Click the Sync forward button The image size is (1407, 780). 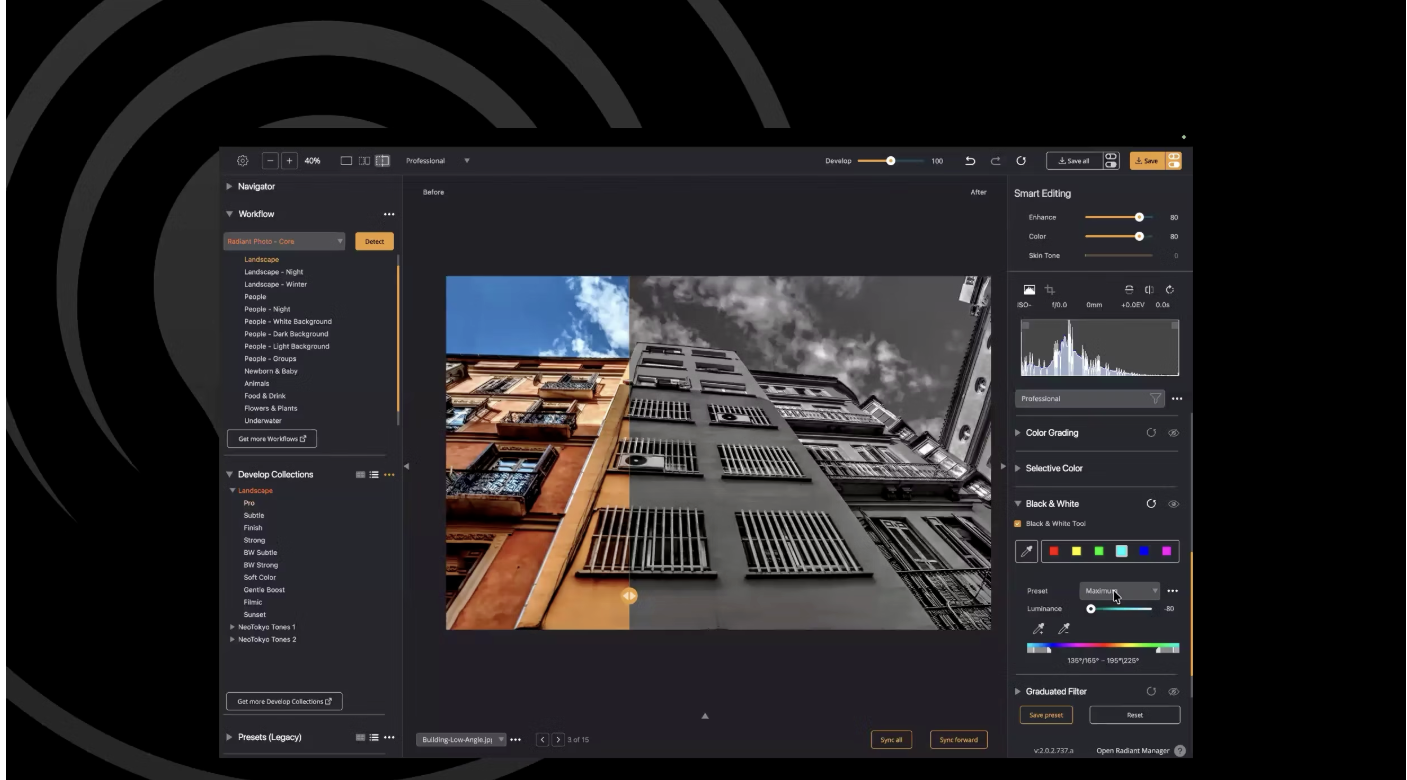(958, 740)
